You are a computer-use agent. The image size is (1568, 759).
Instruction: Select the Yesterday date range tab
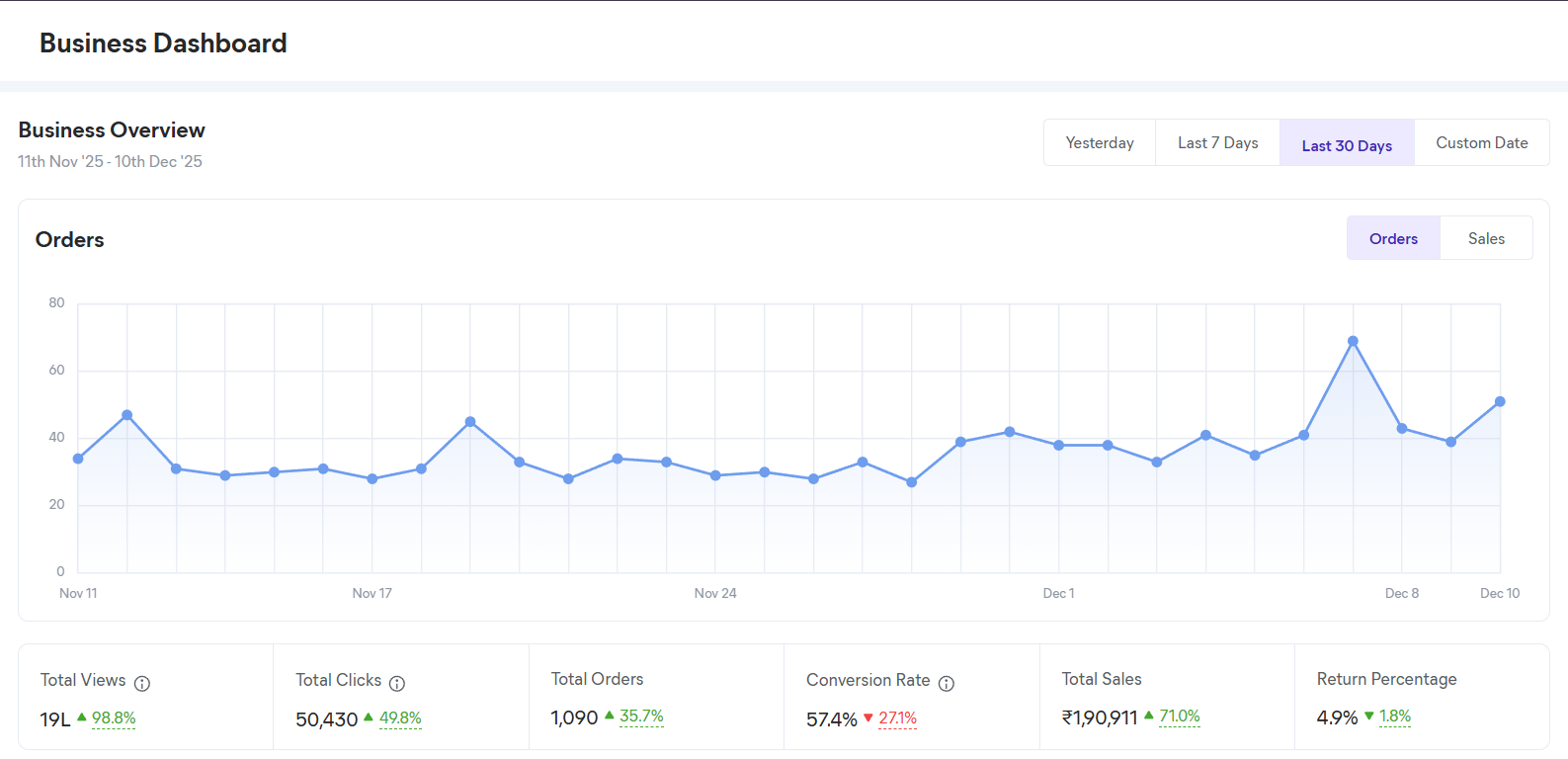coord(1100,143)
